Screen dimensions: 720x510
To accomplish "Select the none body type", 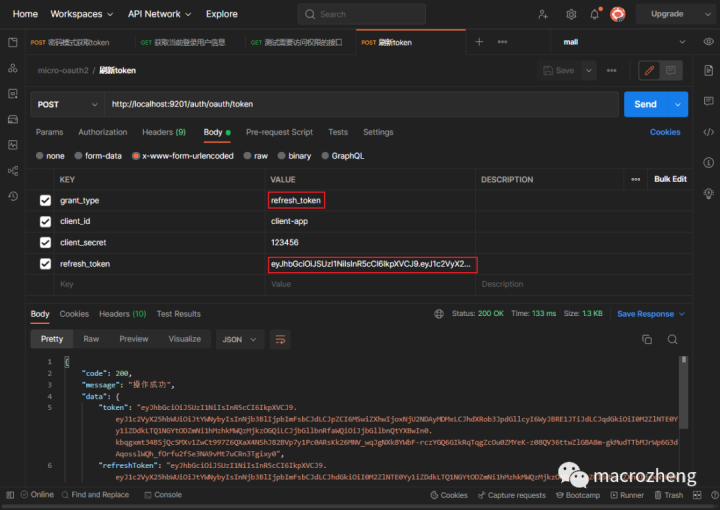I will (x=40, y=156).
